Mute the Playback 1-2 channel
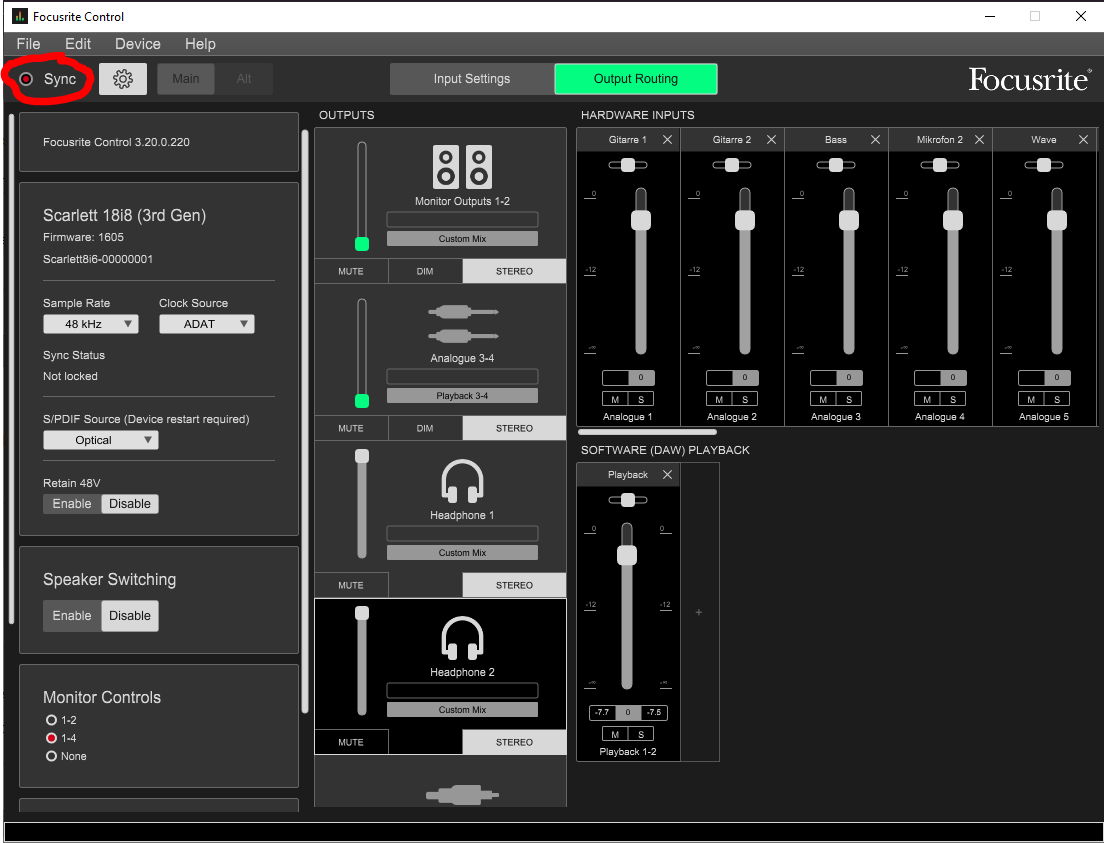The image size is (1104, 843). click(x=615, y=735)
